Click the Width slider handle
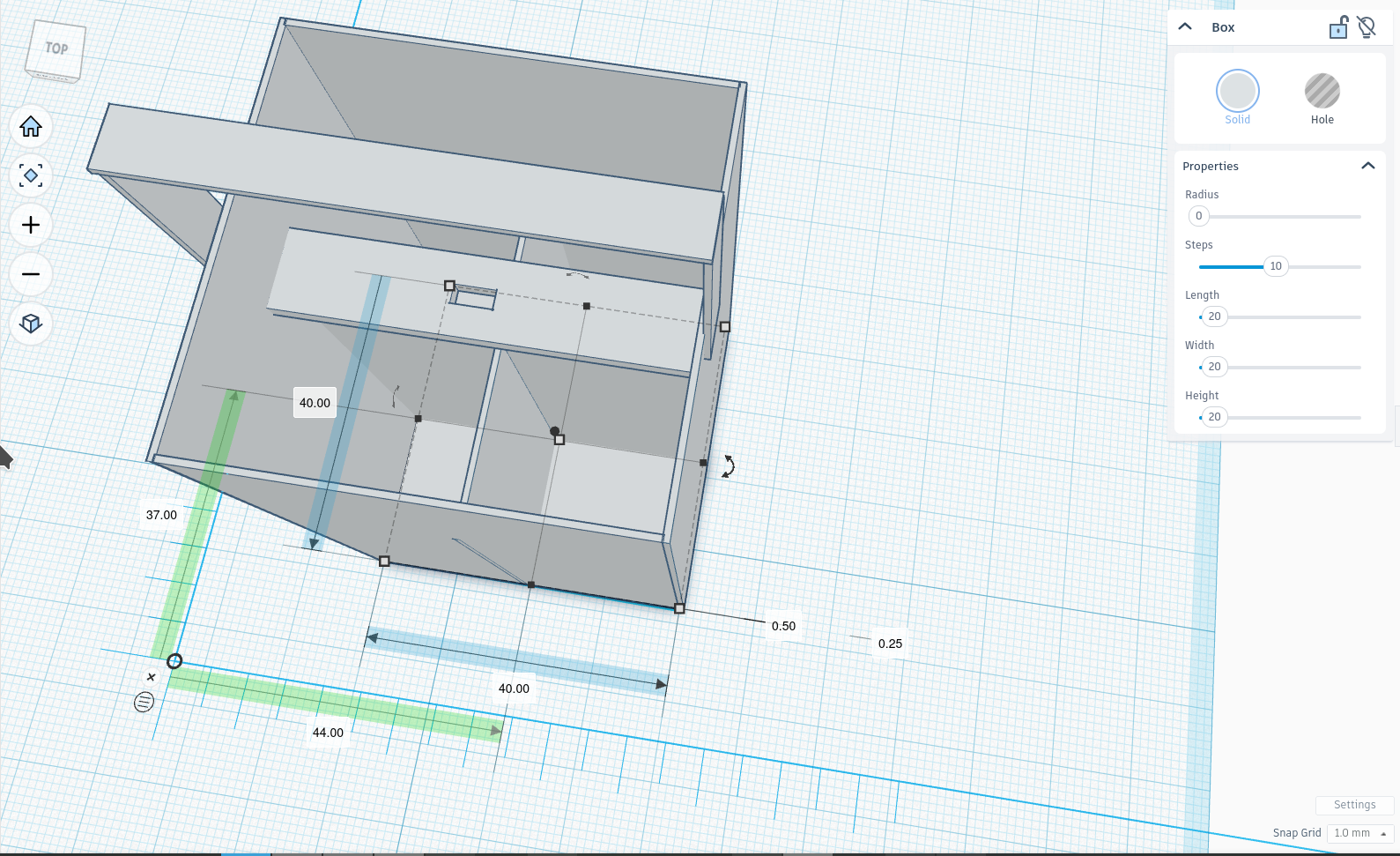The width and height of the screenshot is (1400, 856). coord(1214,367)
